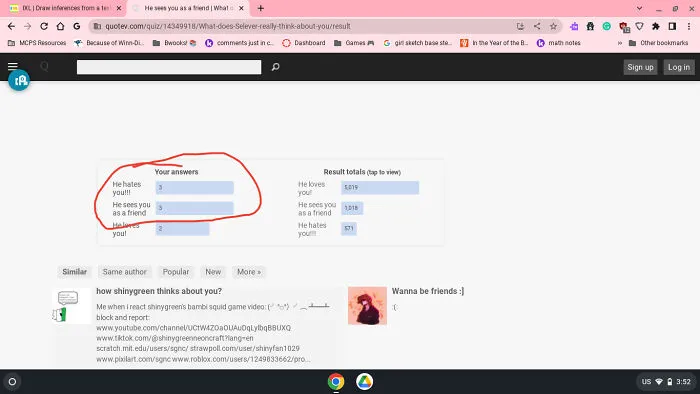Screen dimensions: 700x394
Task: Share this page via the share icon
Action: (x=537, y=26)
